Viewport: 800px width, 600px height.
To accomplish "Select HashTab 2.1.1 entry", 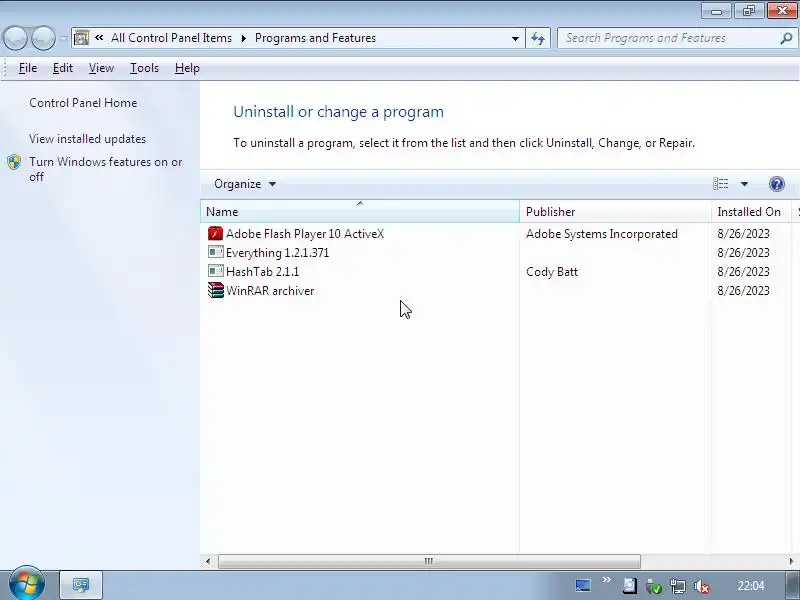I will 262,271.
